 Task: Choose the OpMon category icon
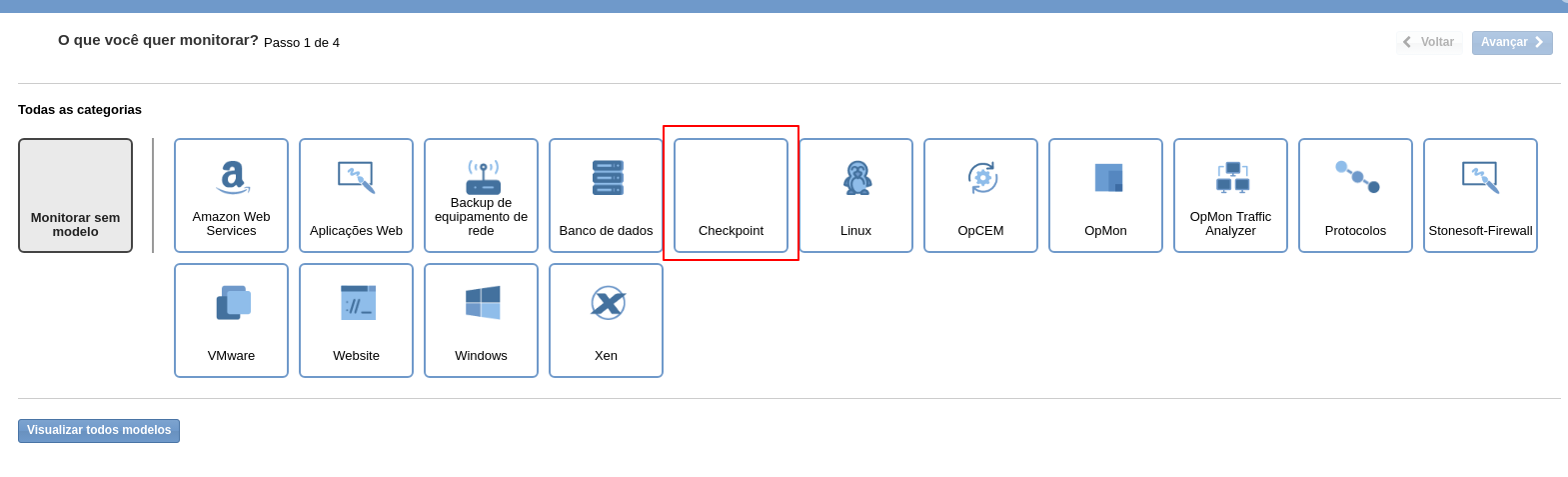click(x=1106, y=178)
